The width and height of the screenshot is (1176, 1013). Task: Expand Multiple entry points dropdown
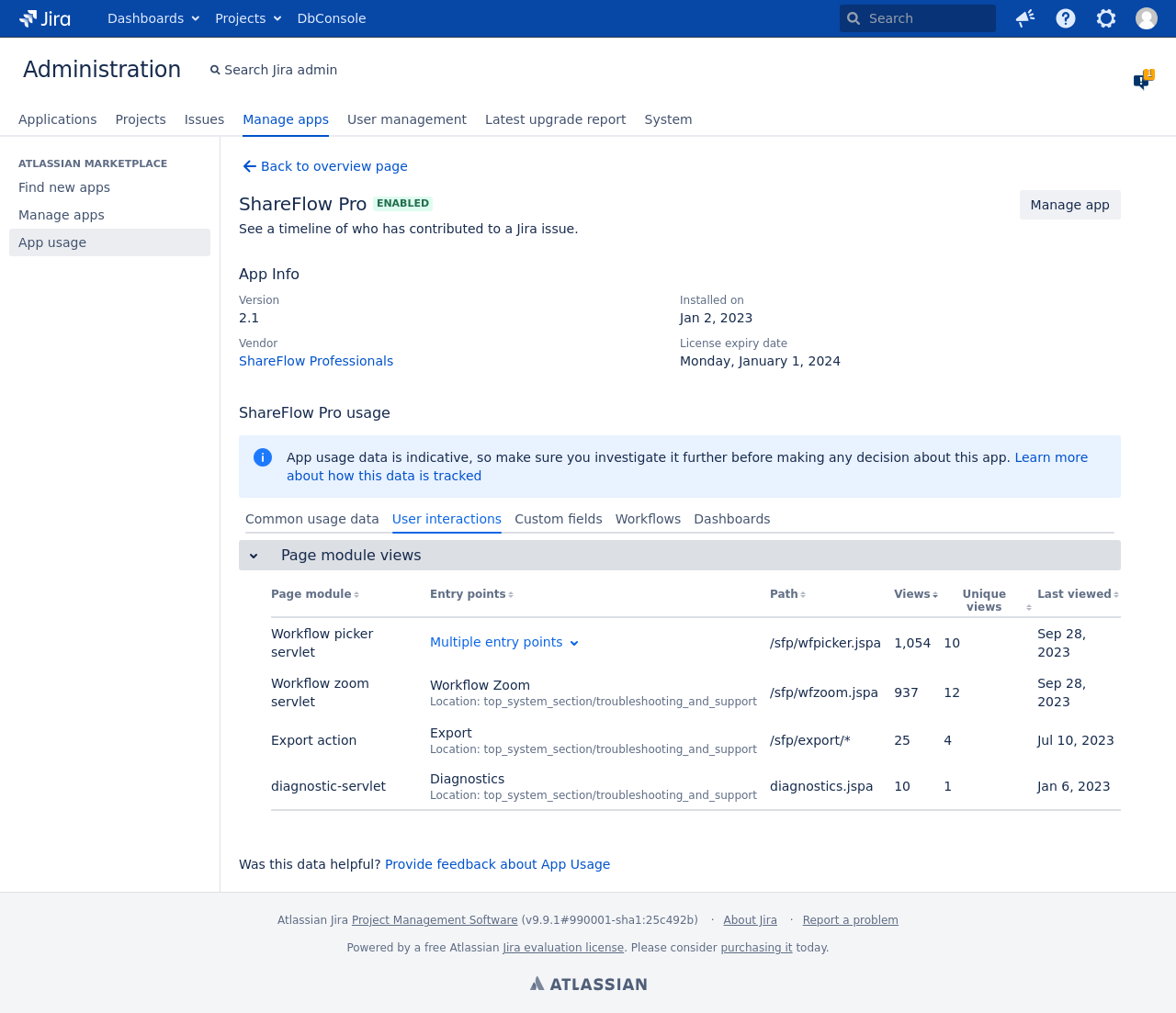[x=504, y=642]
